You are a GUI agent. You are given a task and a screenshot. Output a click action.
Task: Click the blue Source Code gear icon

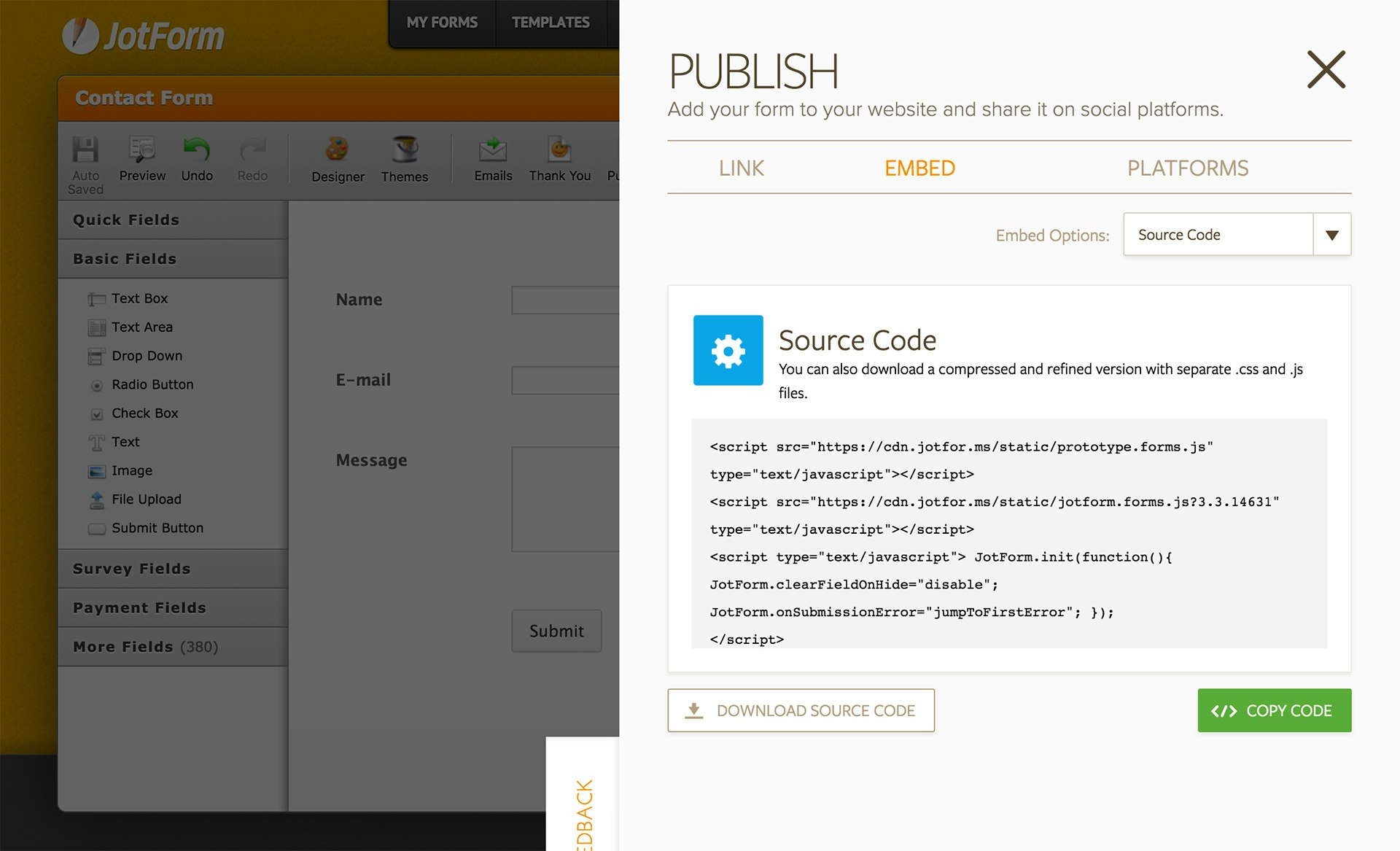(728, 351)
